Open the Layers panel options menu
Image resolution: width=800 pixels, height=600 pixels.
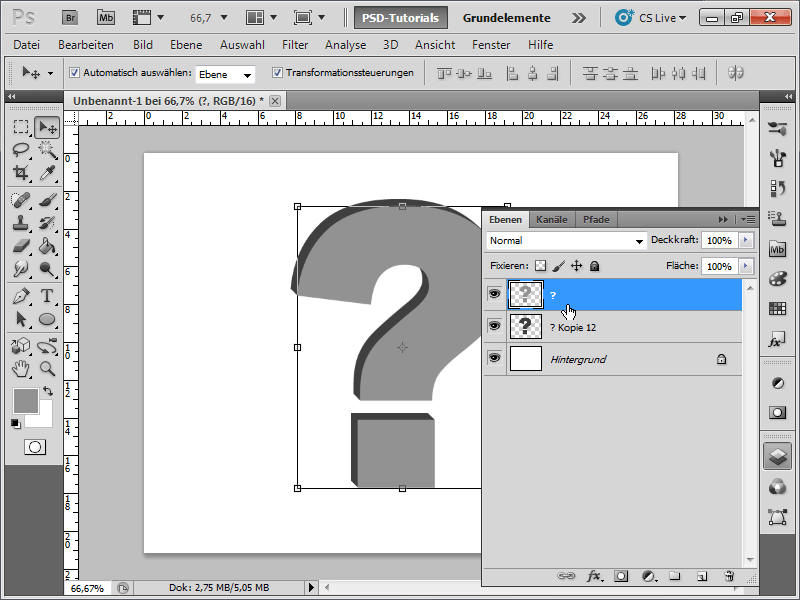pos(748,219)
